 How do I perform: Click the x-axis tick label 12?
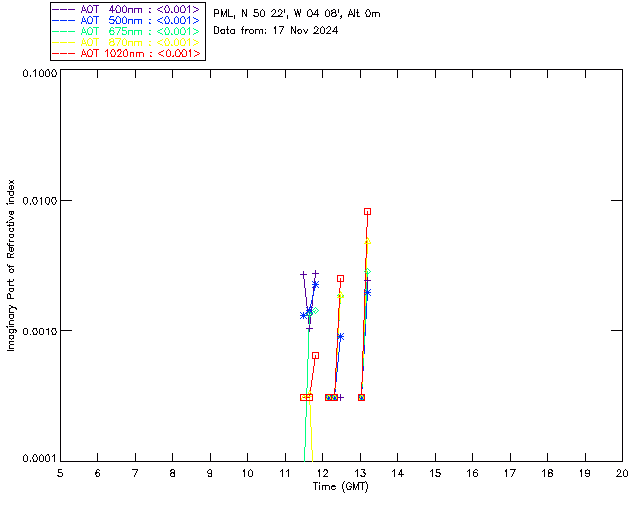point(322,473)
